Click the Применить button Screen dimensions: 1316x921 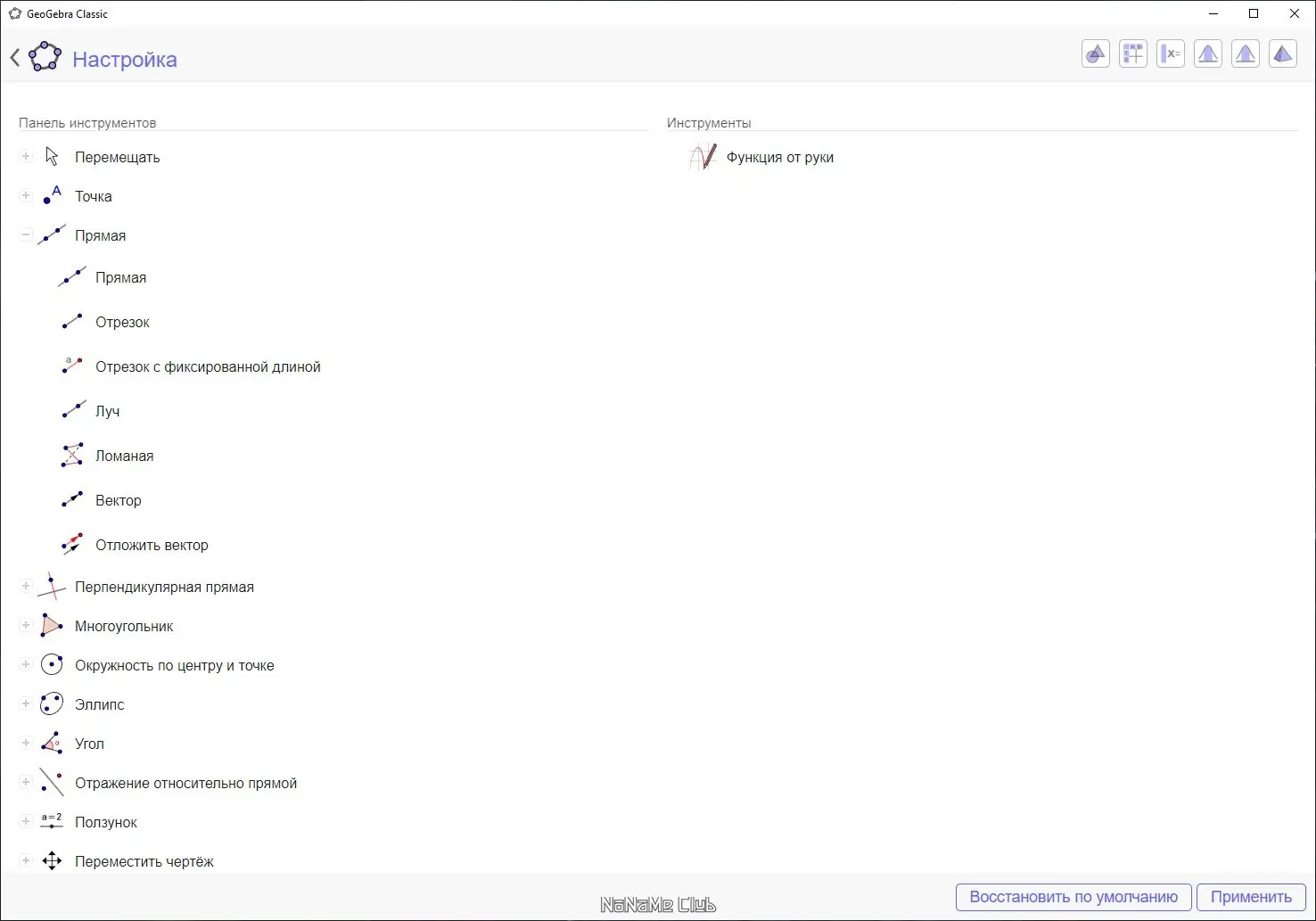1251,897
